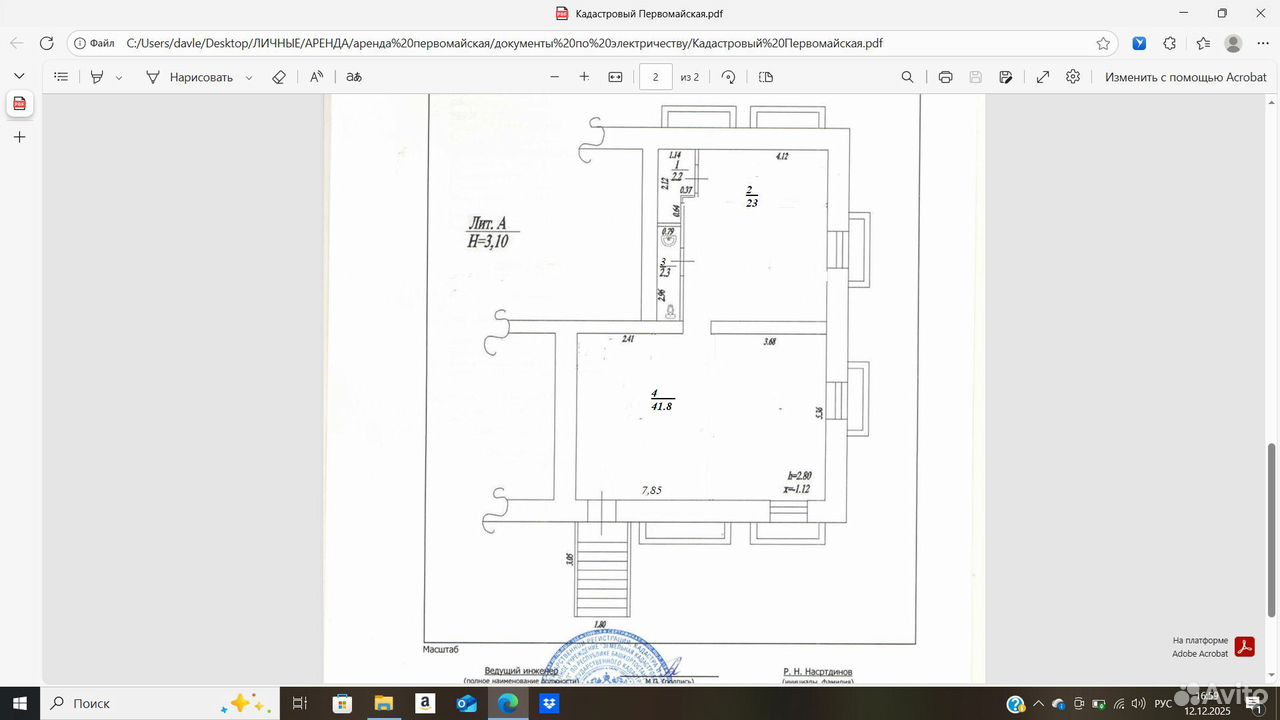Viewport: 1280px width, 720px height.
Task: Expand the Нарисовать pen options dropdown
Action: coord(249,77)
